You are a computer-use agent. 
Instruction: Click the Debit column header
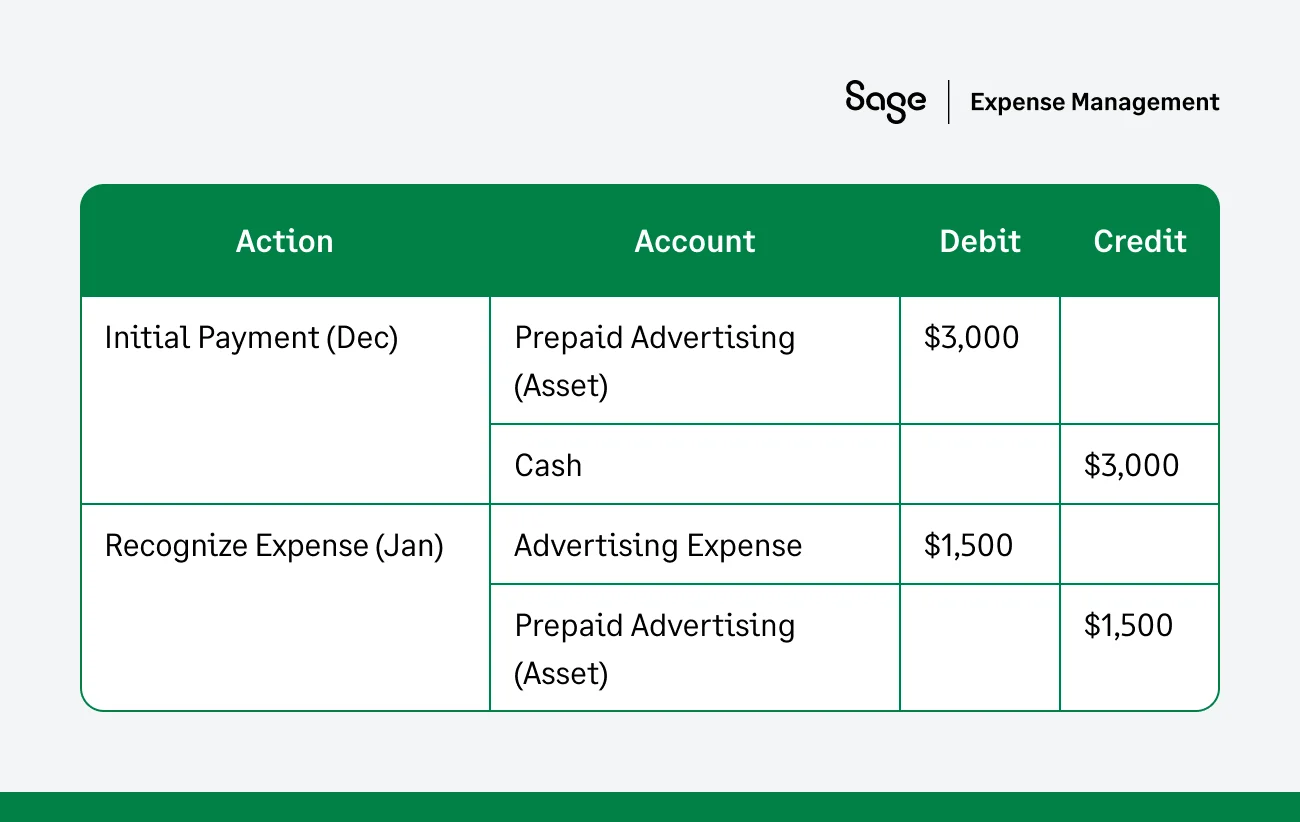point(980,241)
